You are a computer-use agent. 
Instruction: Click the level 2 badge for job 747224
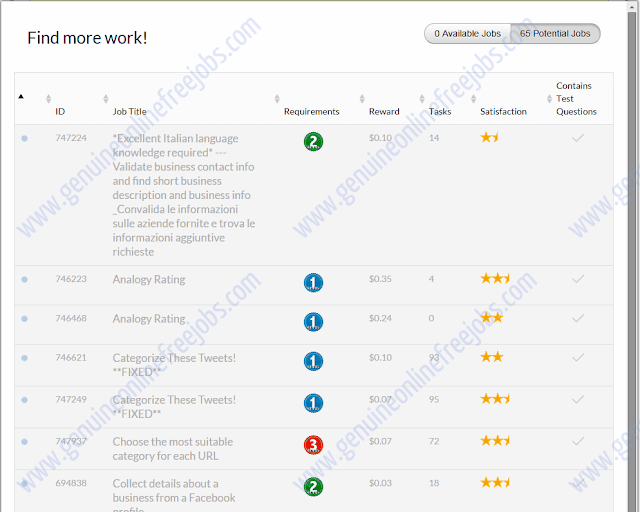tap(313, 142)
